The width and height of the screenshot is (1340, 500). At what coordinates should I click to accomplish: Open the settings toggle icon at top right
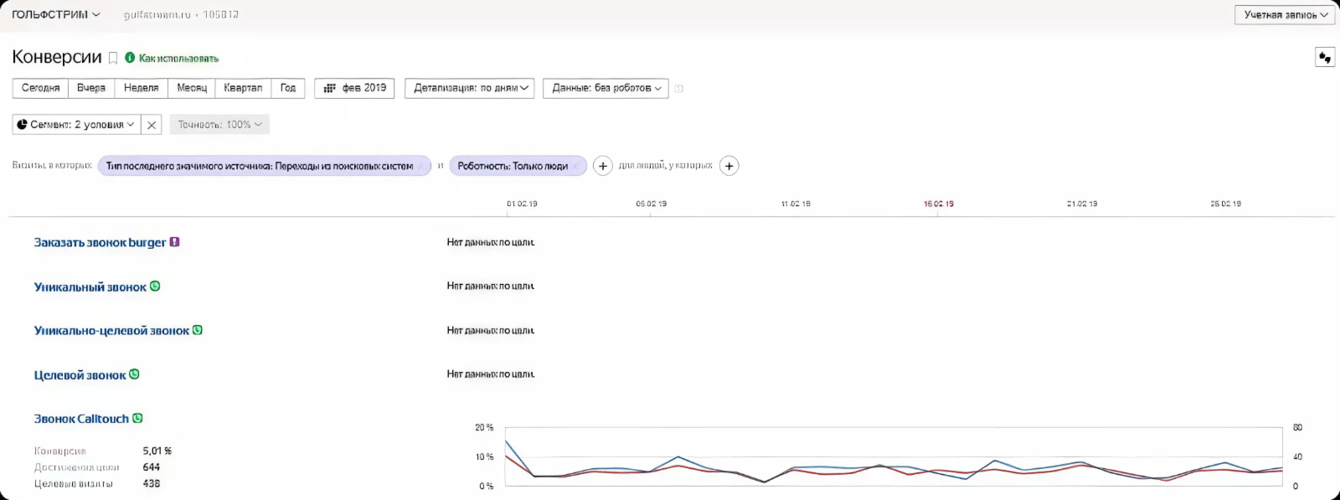click(x=1324, y=58)
